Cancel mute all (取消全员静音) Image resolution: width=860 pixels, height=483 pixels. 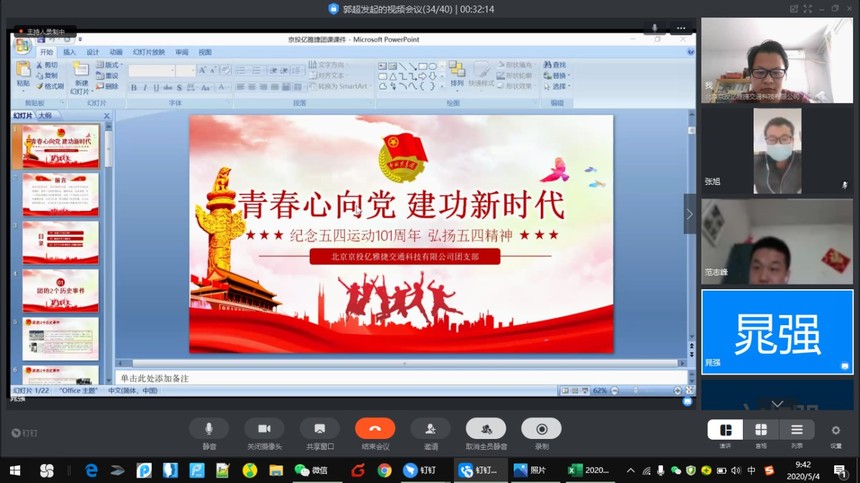pyautogui.click(x=486, y=429)
